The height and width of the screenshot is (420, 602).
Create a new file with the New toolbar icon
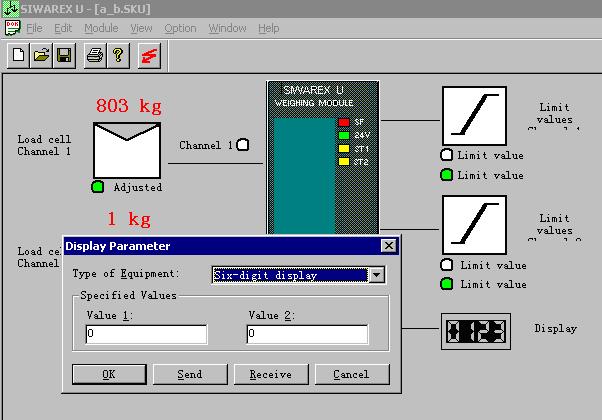[18, 56]
